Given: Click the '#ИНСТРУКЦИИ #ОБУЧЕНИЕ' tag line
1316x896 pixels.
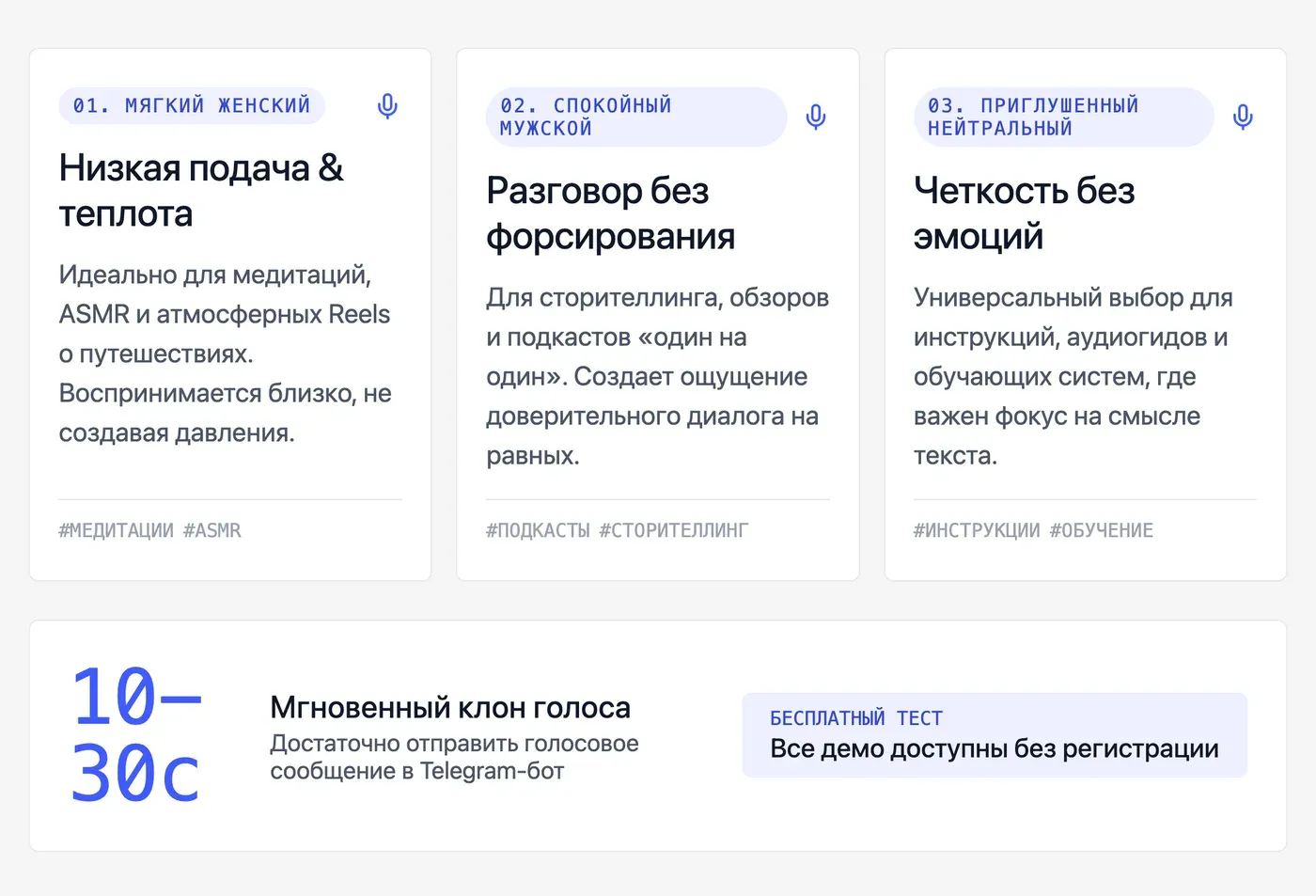Looking at the screenshot, I should tap(1034, 530).
